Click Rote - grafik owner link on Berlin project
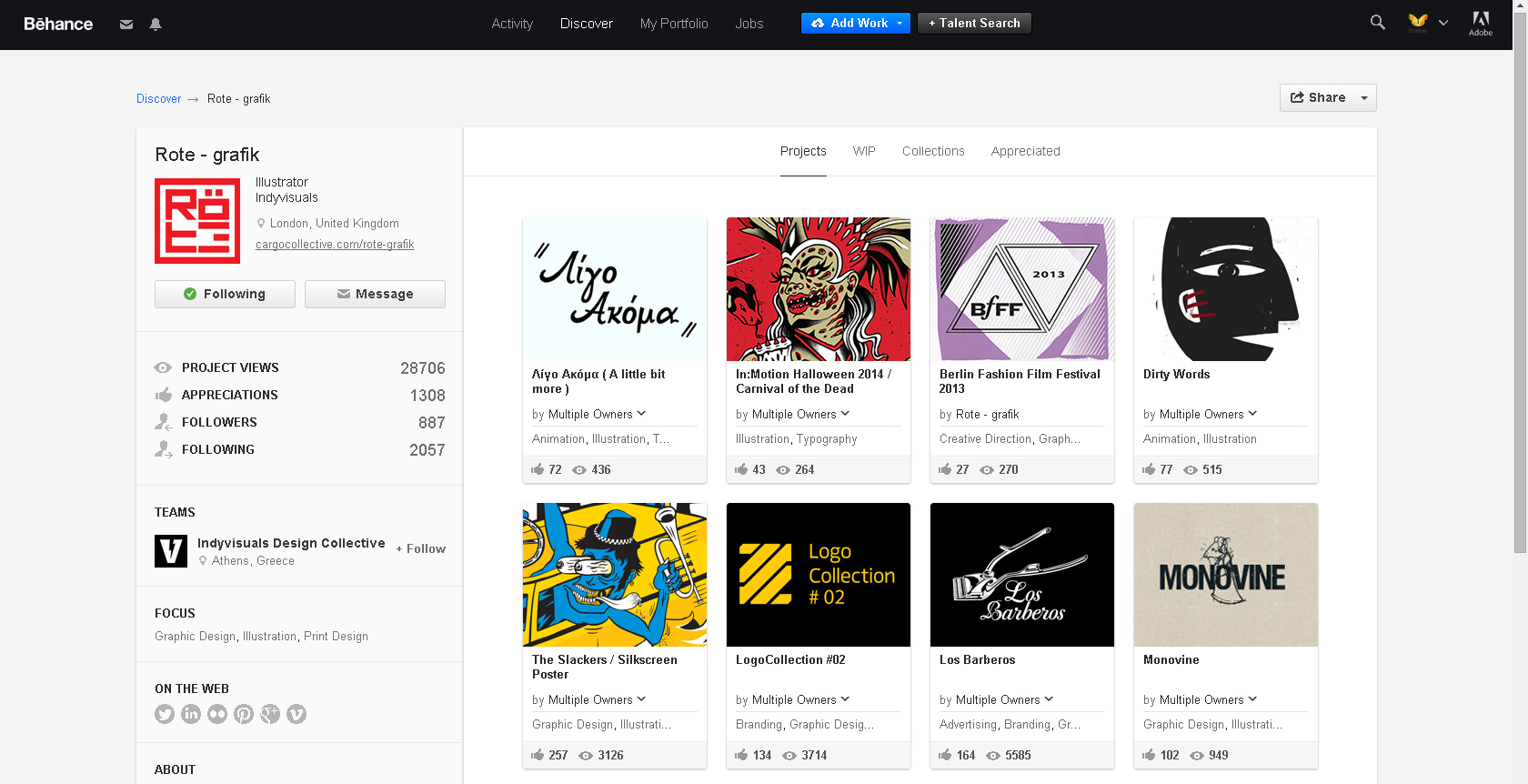The width and height of the screenshot is (1528, 784). click(x=987, y=415)
